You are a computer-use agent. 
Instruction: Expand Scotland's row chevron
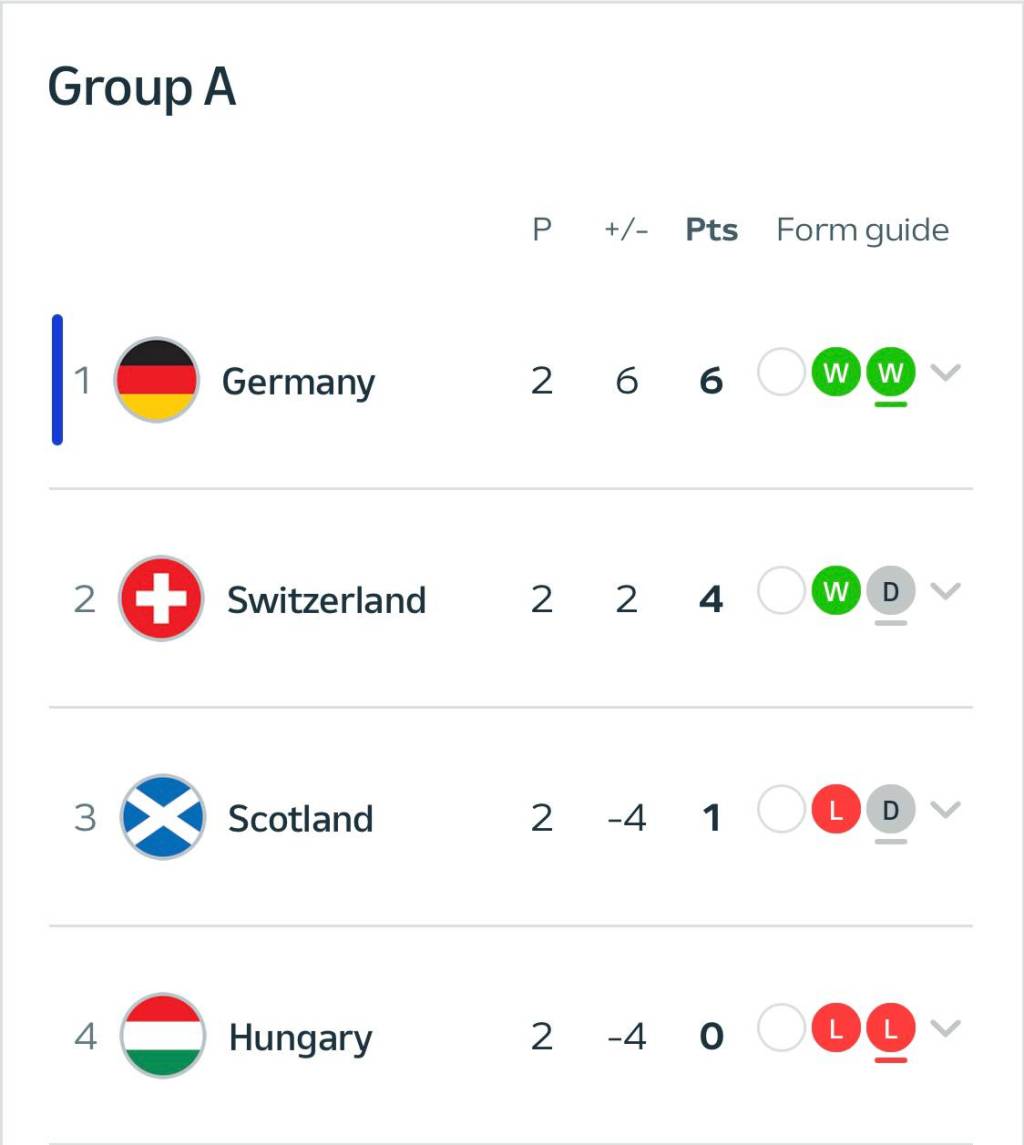[x=945, y=809]
